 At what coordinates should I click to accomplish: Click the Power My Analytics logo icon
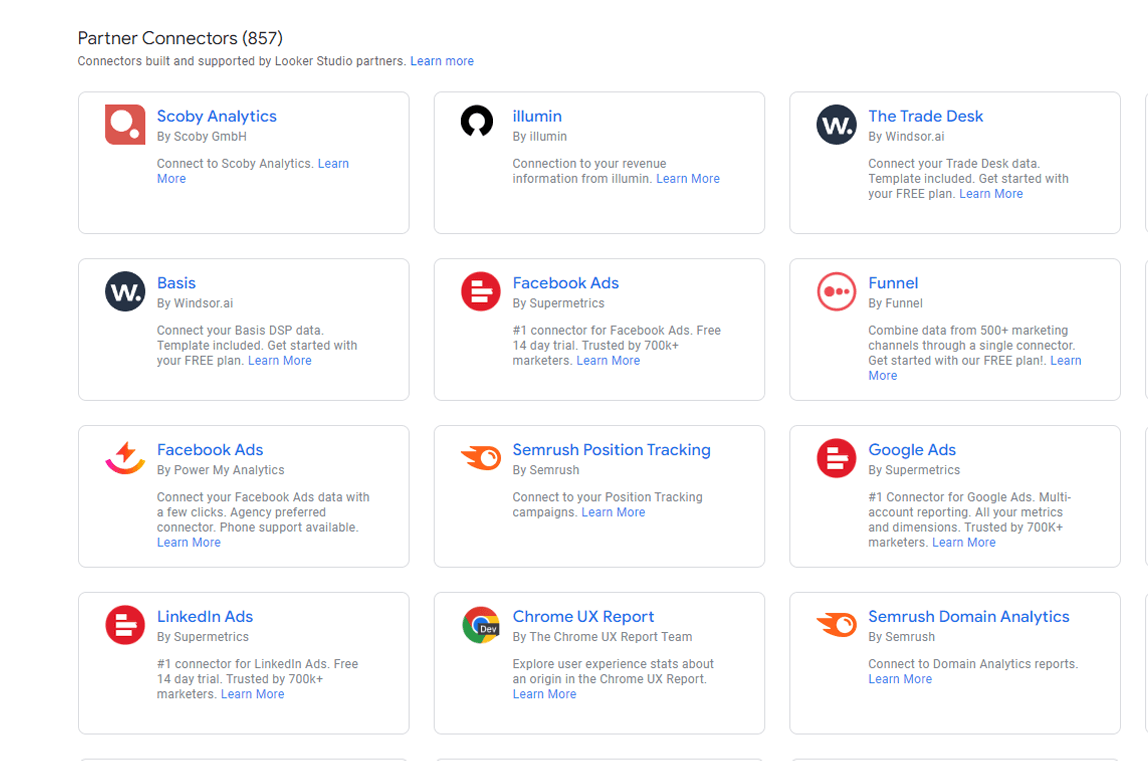125,458
